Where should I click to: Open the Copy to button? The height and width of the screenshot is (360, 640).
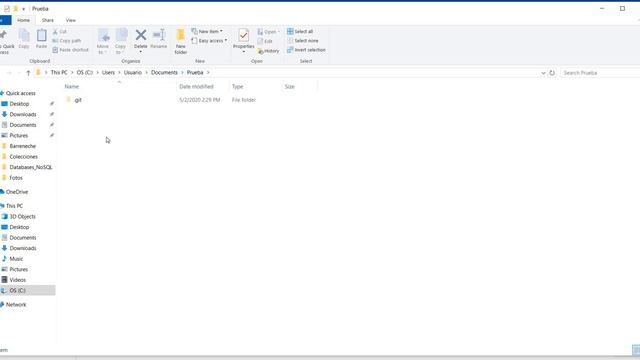coord(121,41)
